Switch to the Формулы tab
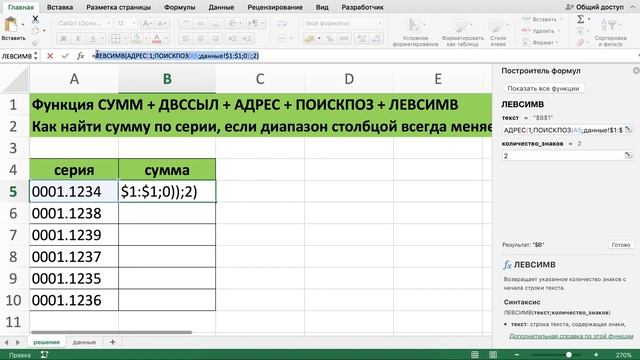The width and height of the screenshot is (640, 360). [179, 7]
